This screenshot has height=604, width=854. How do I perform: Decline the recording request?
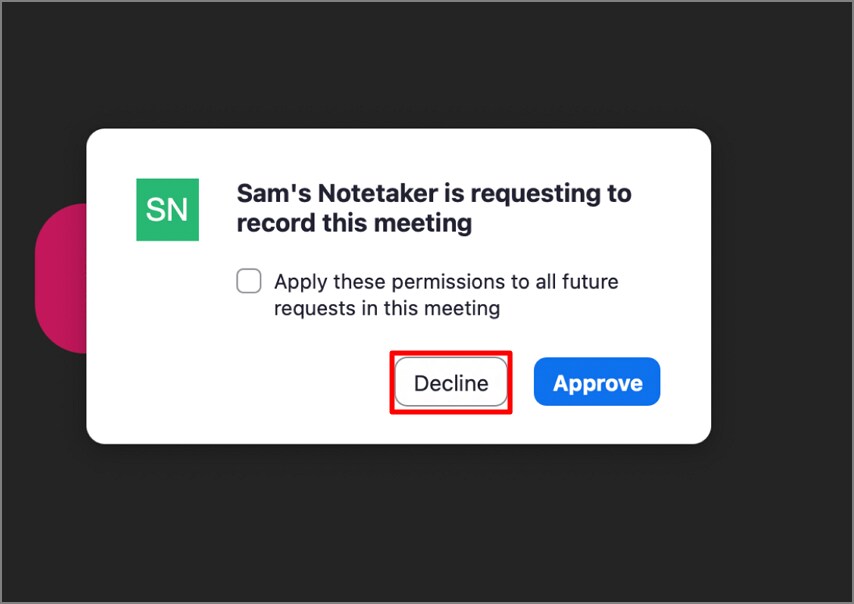[451, 383]
